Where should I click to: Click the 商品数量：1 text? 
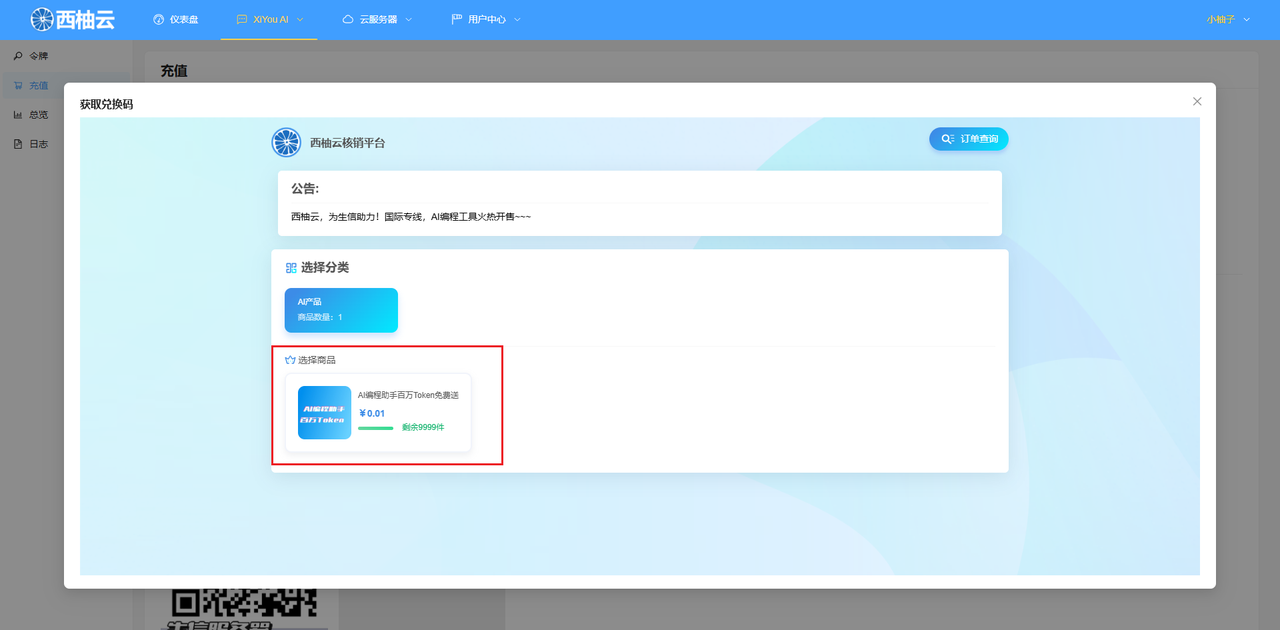click(x=320, y=317)
